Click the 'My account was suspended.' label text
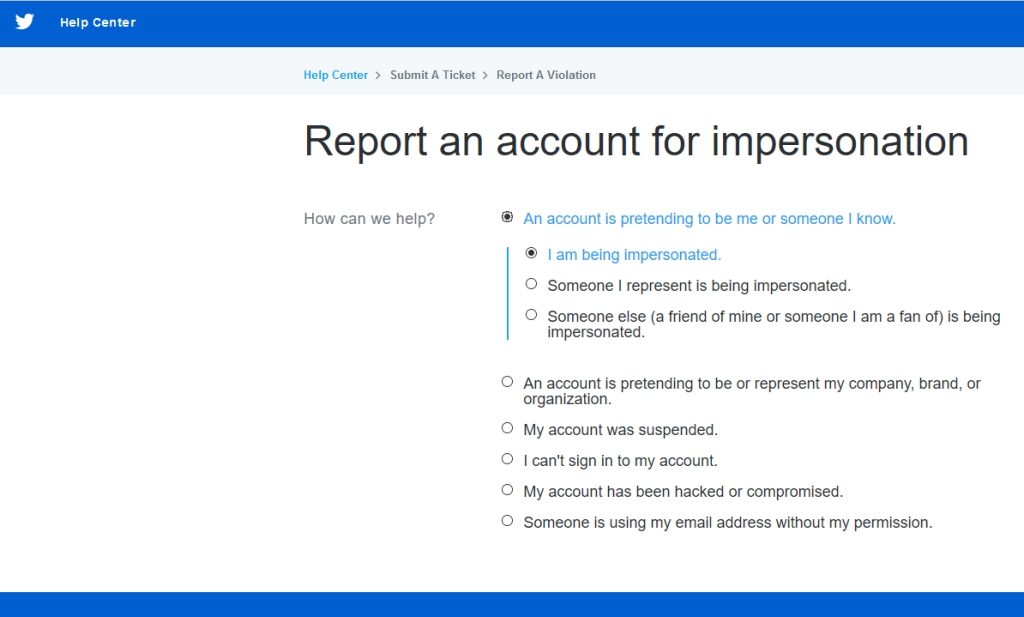This screenshot has height=617, width=1024. [620, 430]
